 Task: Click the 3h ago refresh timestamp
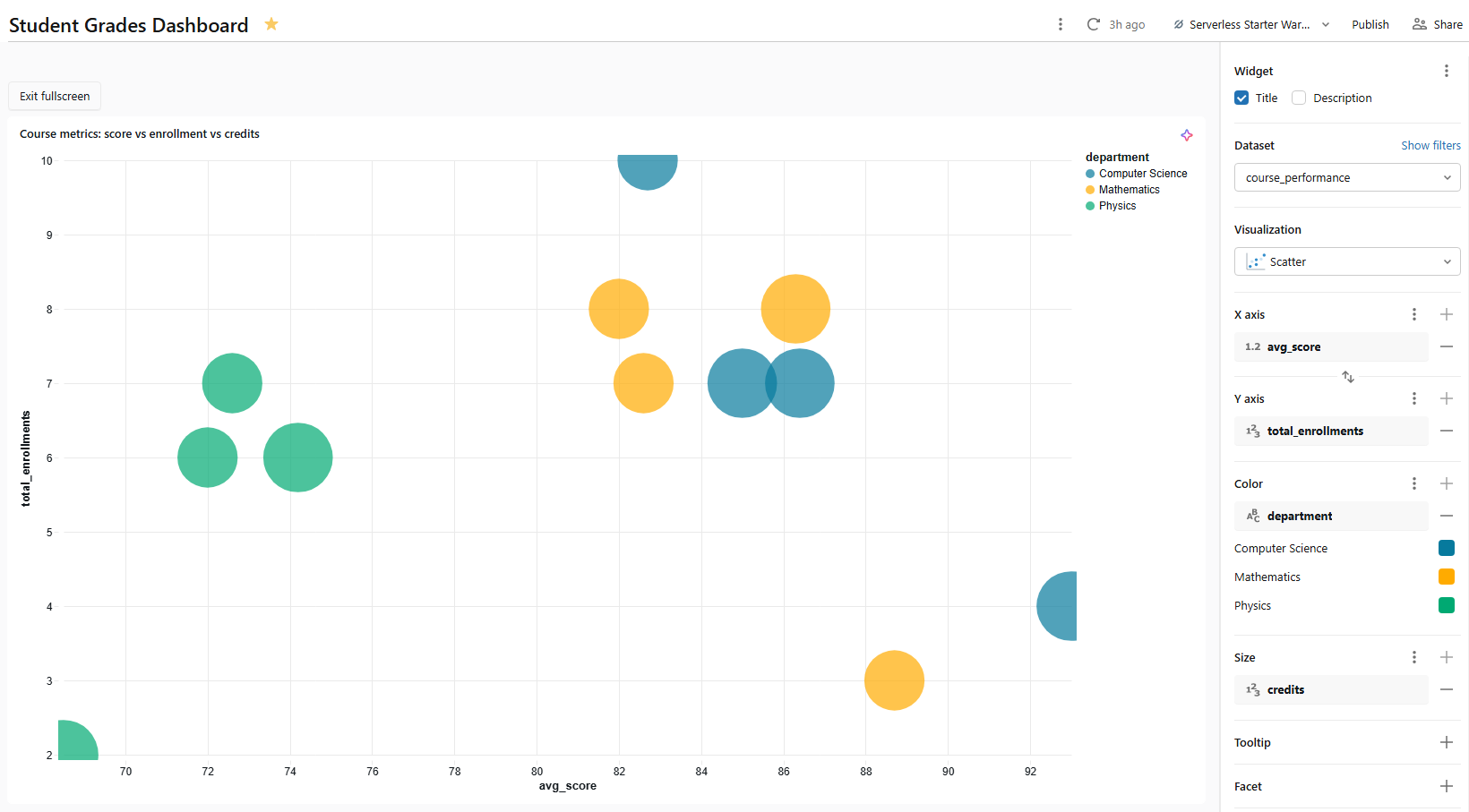pos(1127,24)
